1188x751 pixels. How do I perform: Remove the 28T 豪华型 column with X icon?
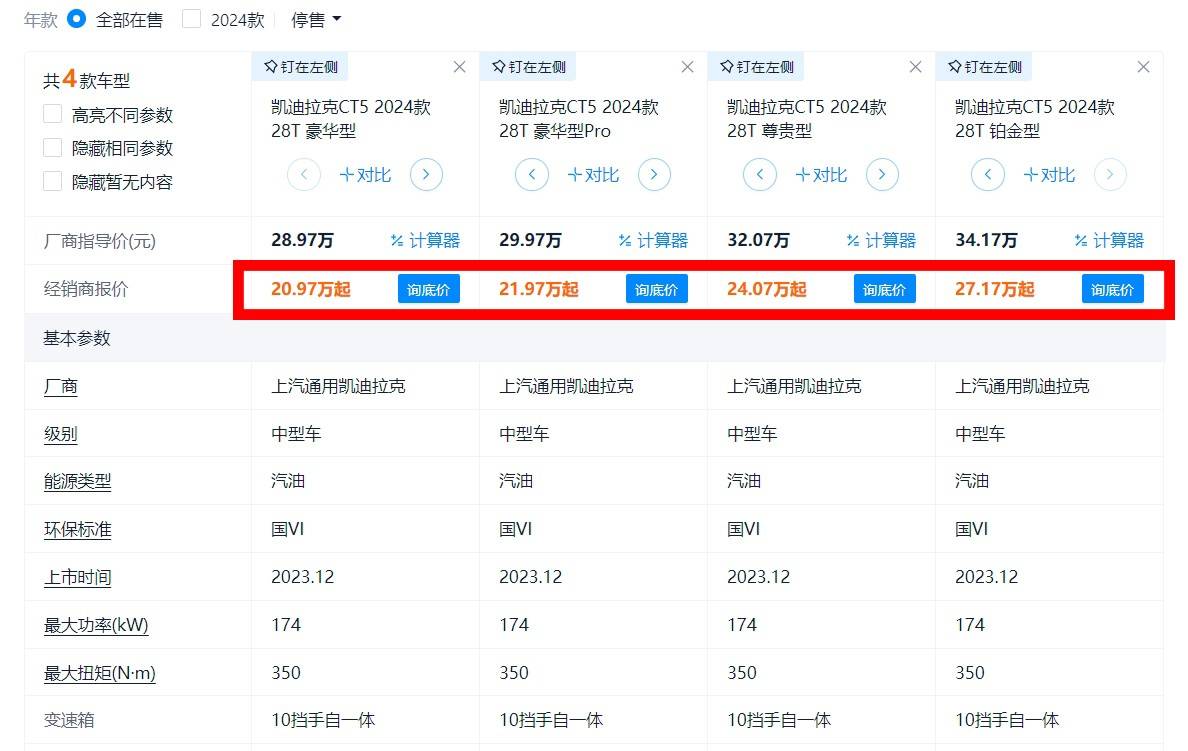click(459, 67)
